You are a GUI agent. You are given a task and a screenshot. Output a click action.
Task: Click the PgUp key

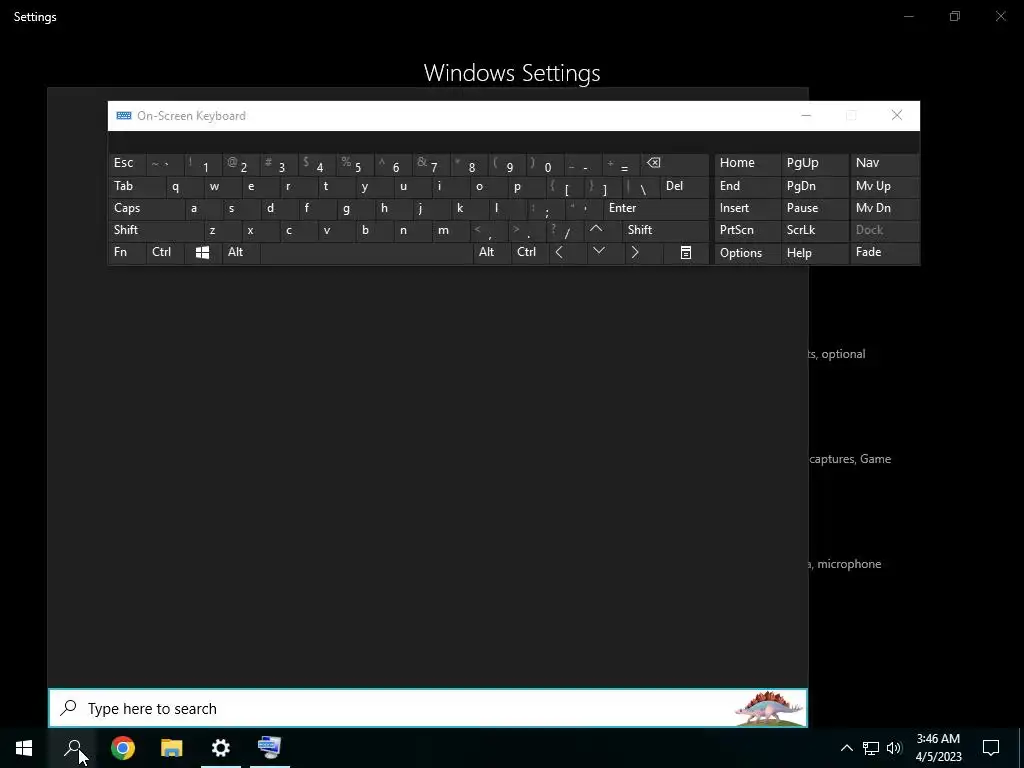pyautogui.click(x=814, y=164)
